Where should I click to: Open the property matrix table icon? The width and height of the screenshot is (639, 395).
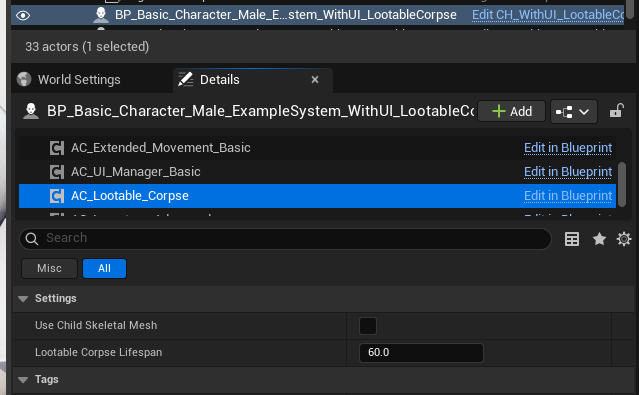[x=572, y=239]
